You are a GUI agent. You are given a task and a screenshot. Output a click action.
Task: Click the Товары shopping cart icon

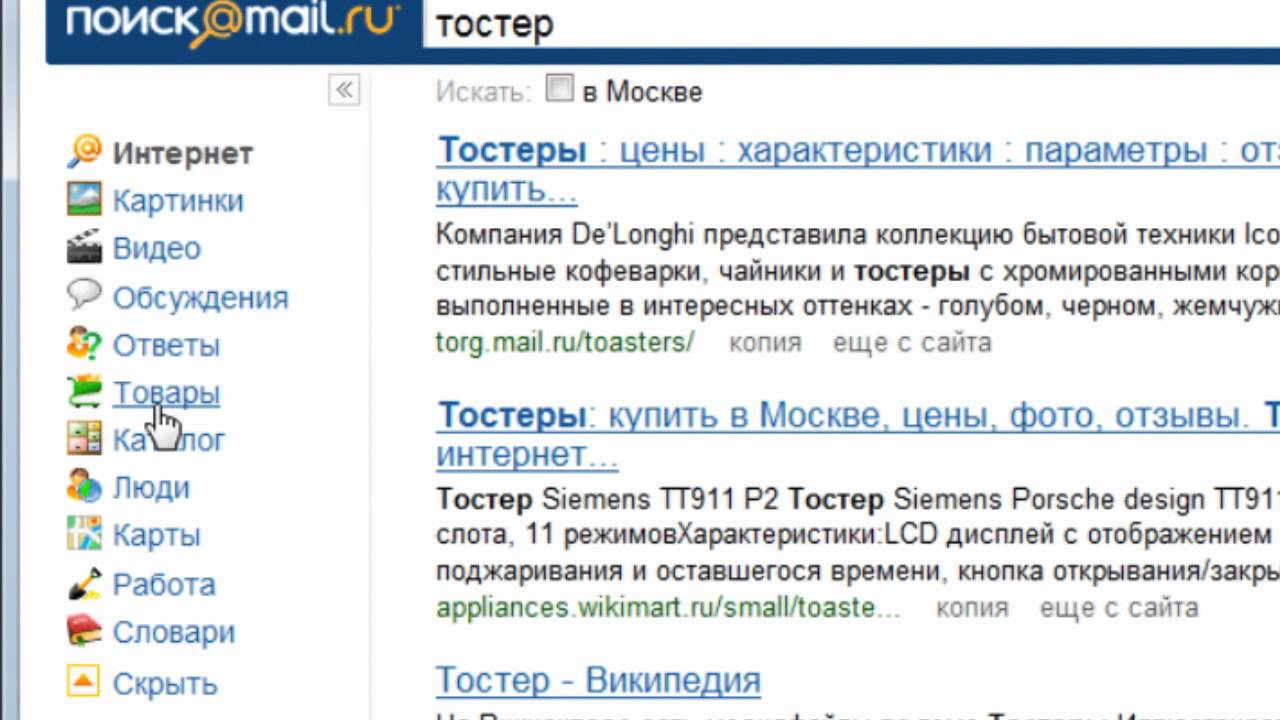pyautogui.click(x=84, y=391)
